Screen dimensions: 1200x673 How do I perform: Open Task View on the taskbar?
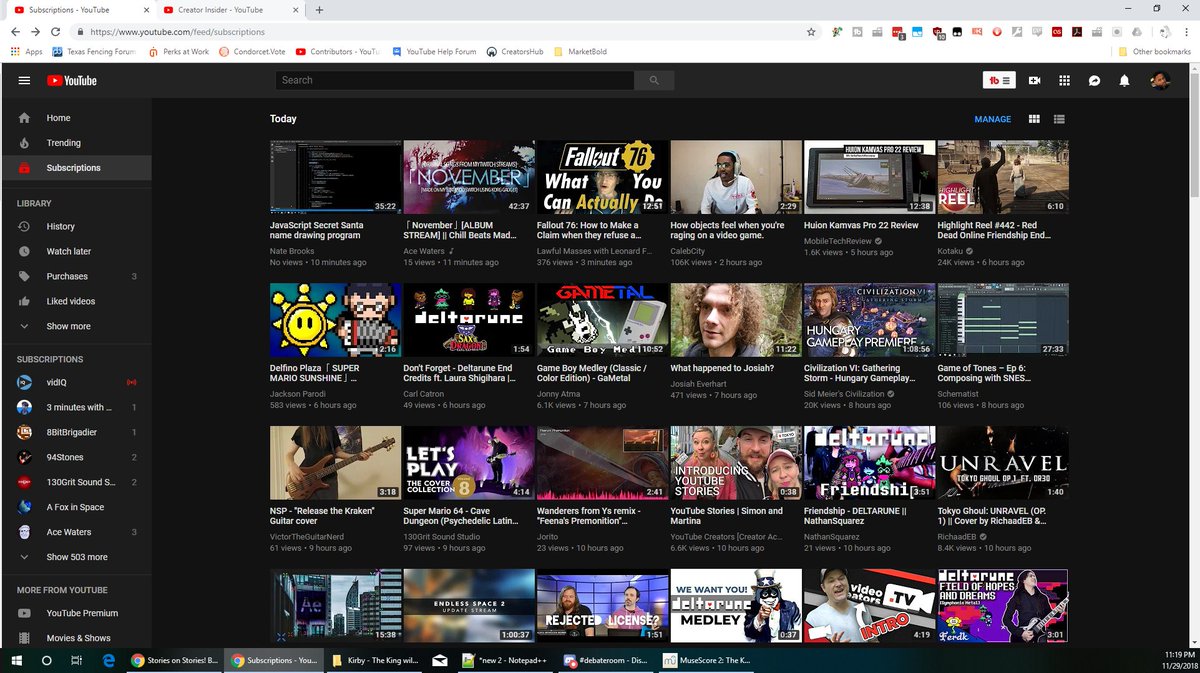click(x=76, y=661)
